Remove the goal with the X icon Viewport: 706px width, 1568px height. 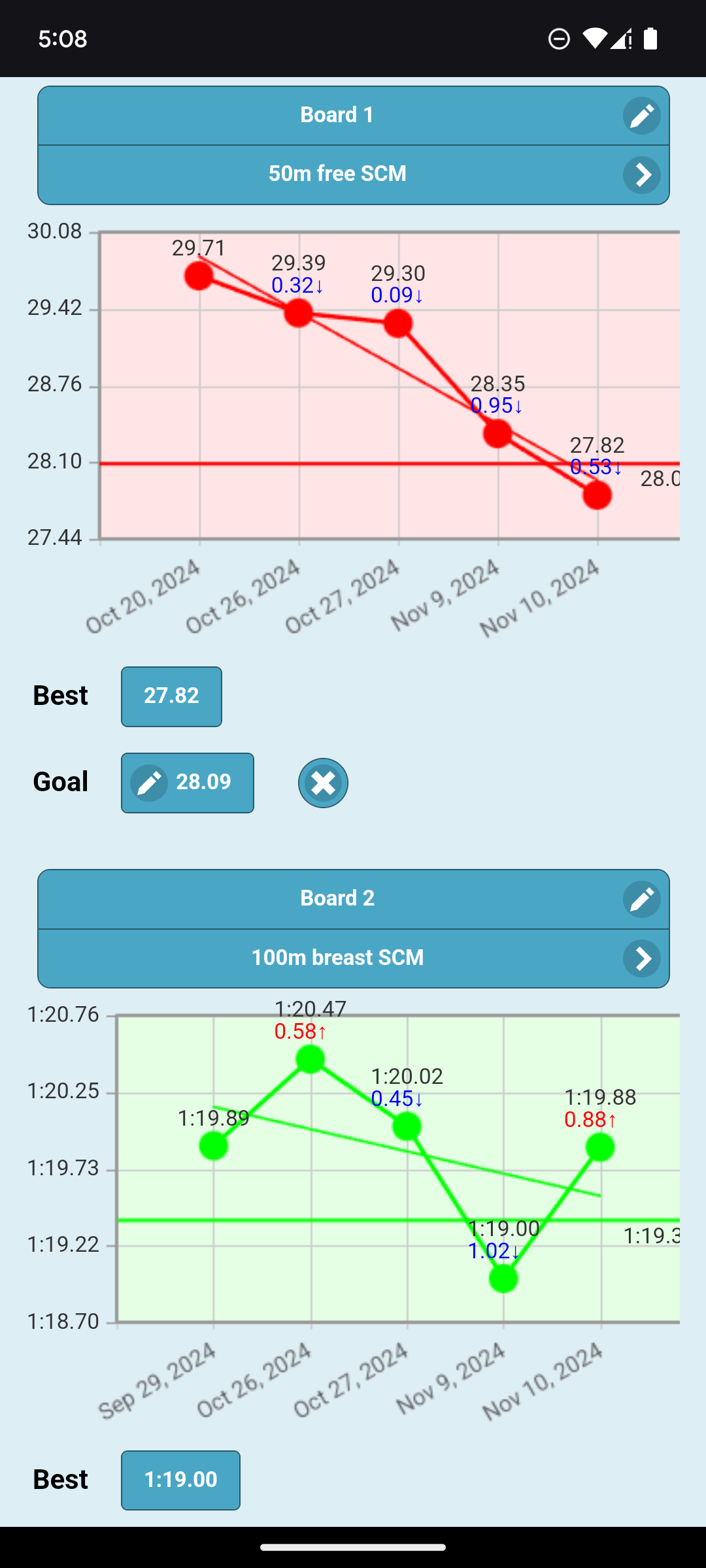323,783
